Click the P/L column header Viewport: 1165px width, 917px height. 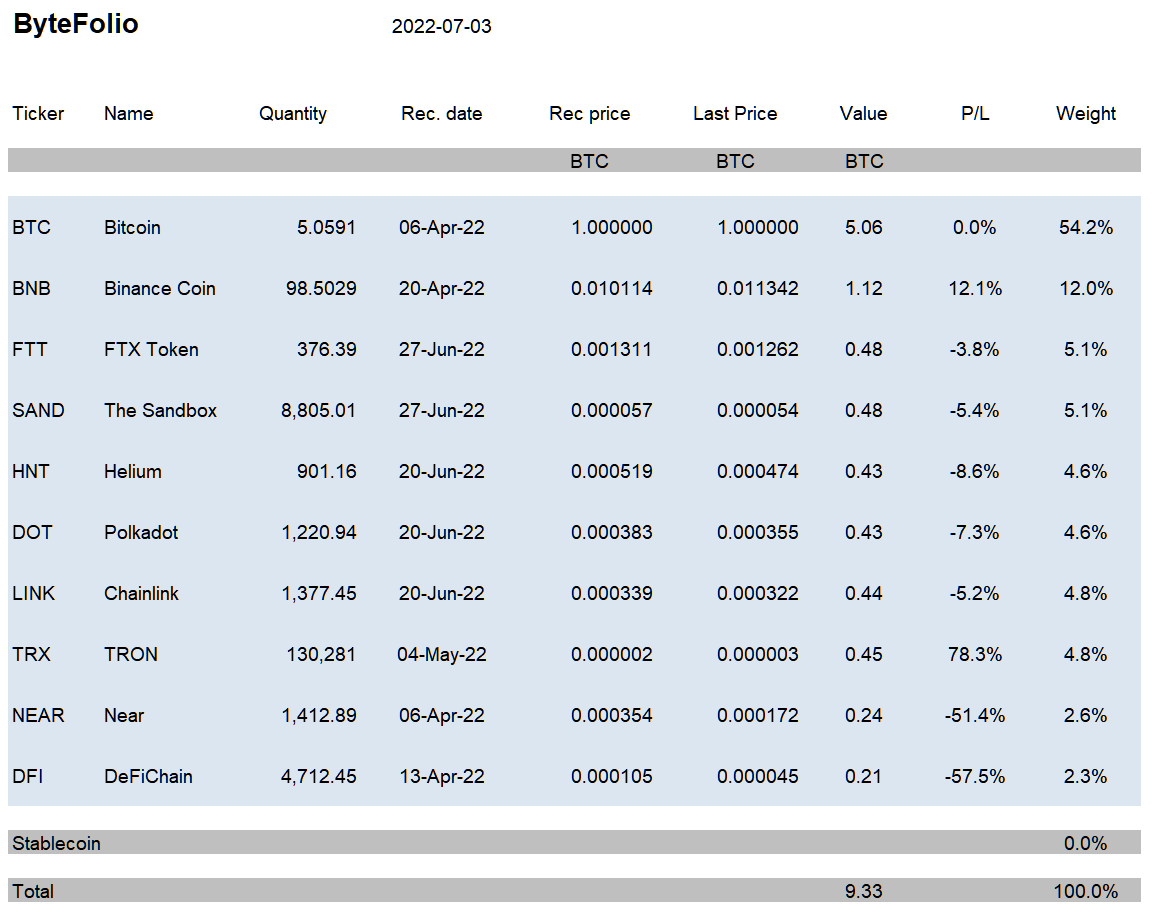pos(975,114)
